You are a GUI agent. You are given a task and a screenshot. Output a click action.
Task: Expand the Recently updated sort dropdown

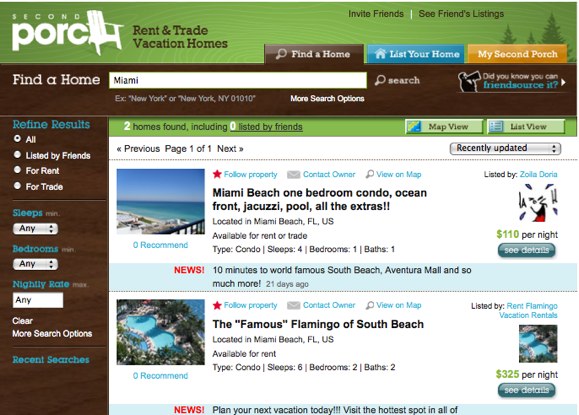click(505, 148)
